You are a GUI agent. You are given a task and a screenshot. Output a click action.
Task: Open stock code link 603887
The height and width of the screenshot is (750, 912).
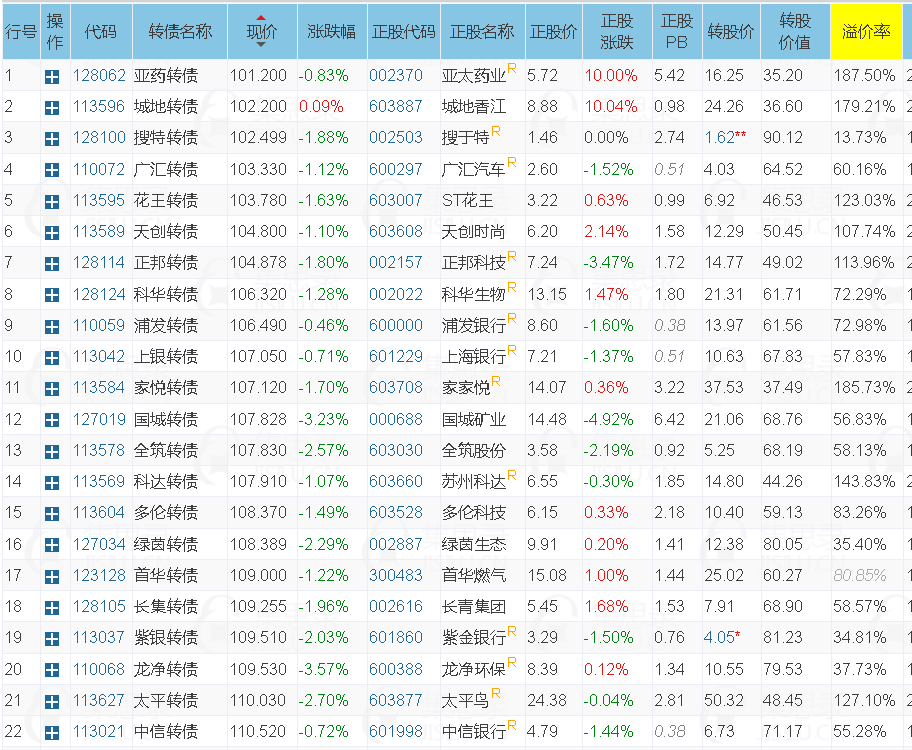coord(396,106)
